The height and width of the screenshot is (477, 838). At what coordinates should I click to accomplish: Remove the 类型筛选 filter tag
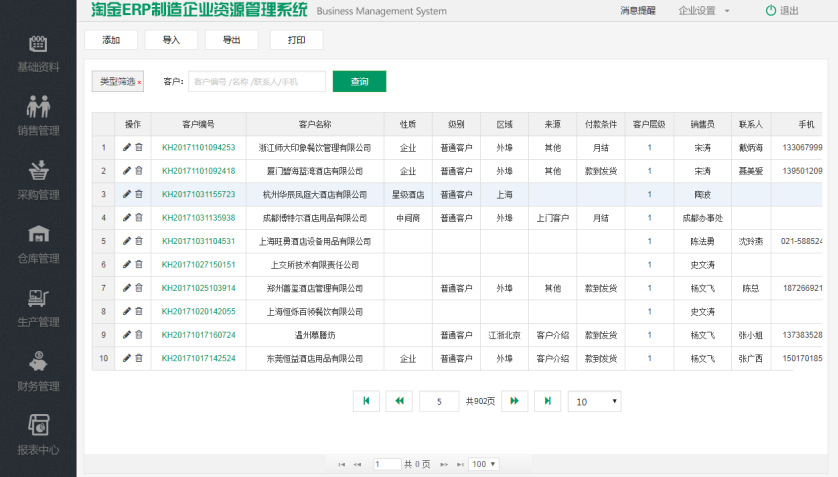140,82
